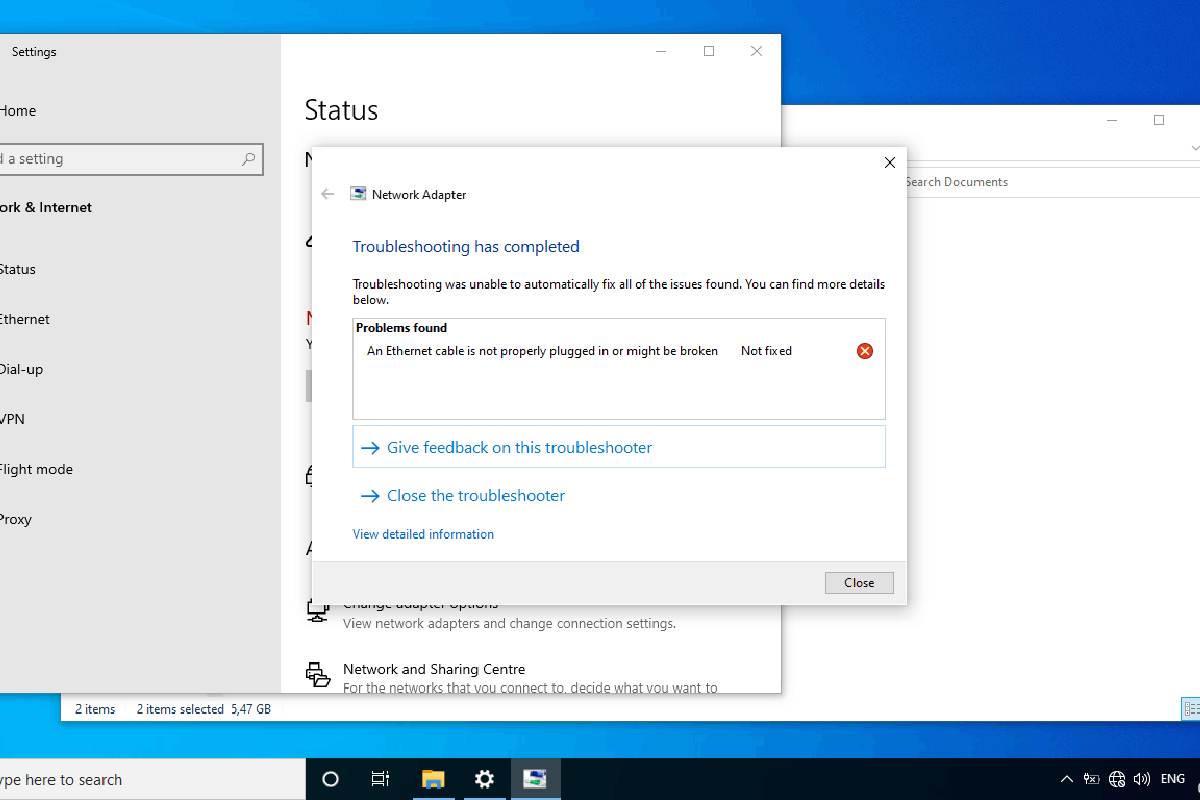
Task: Open View detailed information link
Action: pos(423,534)
